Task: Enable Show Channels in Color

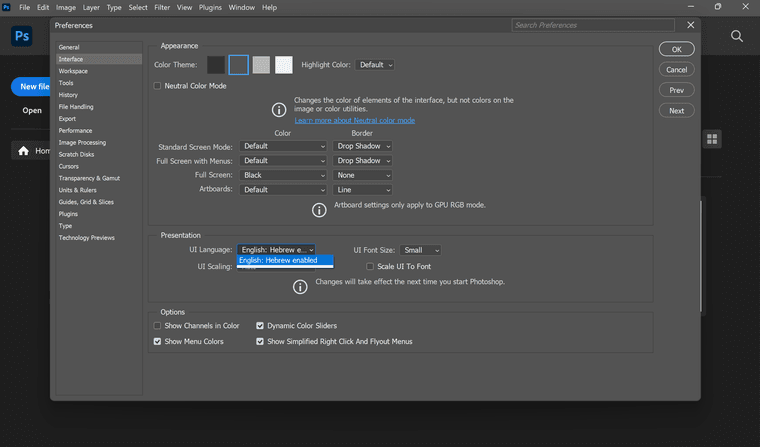Action: (x=157, y=326)
